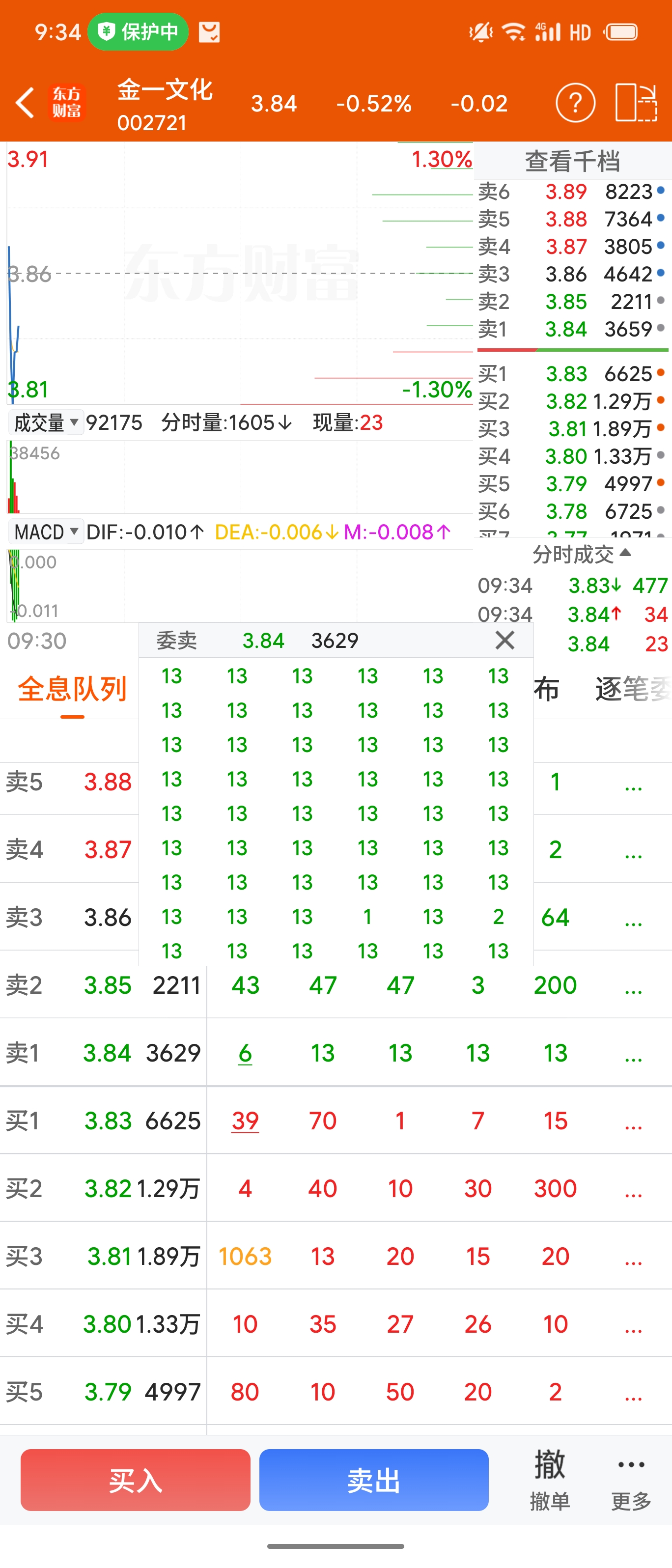Switch to landscape split-screen view icon
The width and height of the screenshot is (672, 1568).
(x=636, y=102)
